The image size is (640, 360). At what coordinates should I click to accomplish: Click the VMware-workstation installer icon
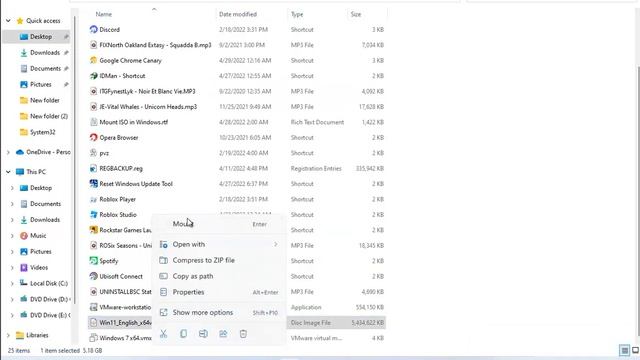93,307
